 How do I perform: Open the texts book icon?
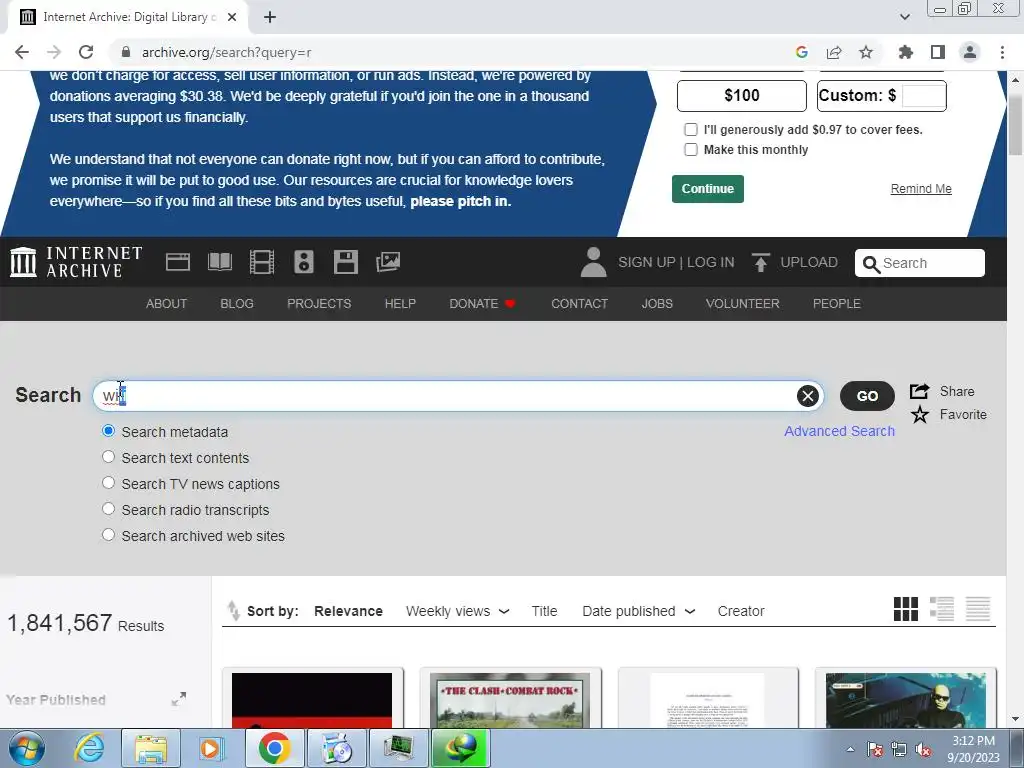click(219, 263)
